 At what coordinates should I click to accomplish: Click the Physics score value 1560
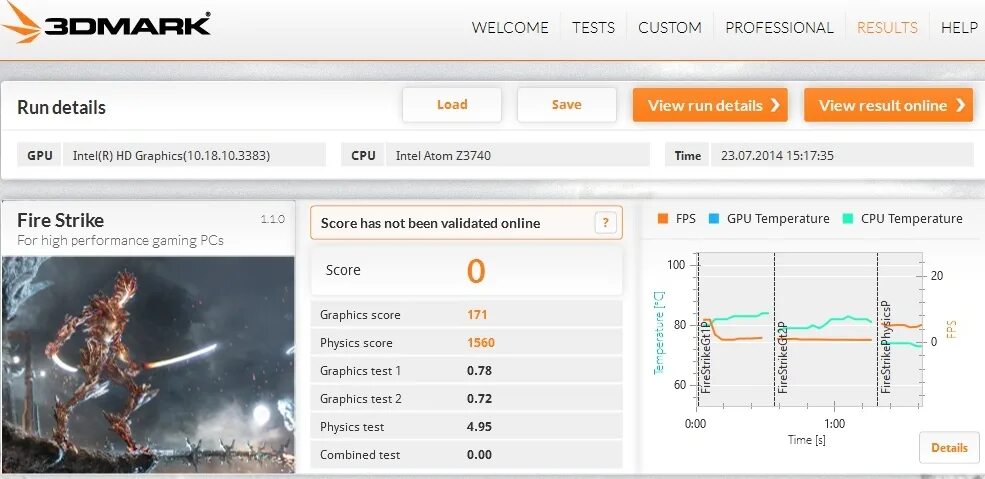pyautogui.click(x=481, y=343)
